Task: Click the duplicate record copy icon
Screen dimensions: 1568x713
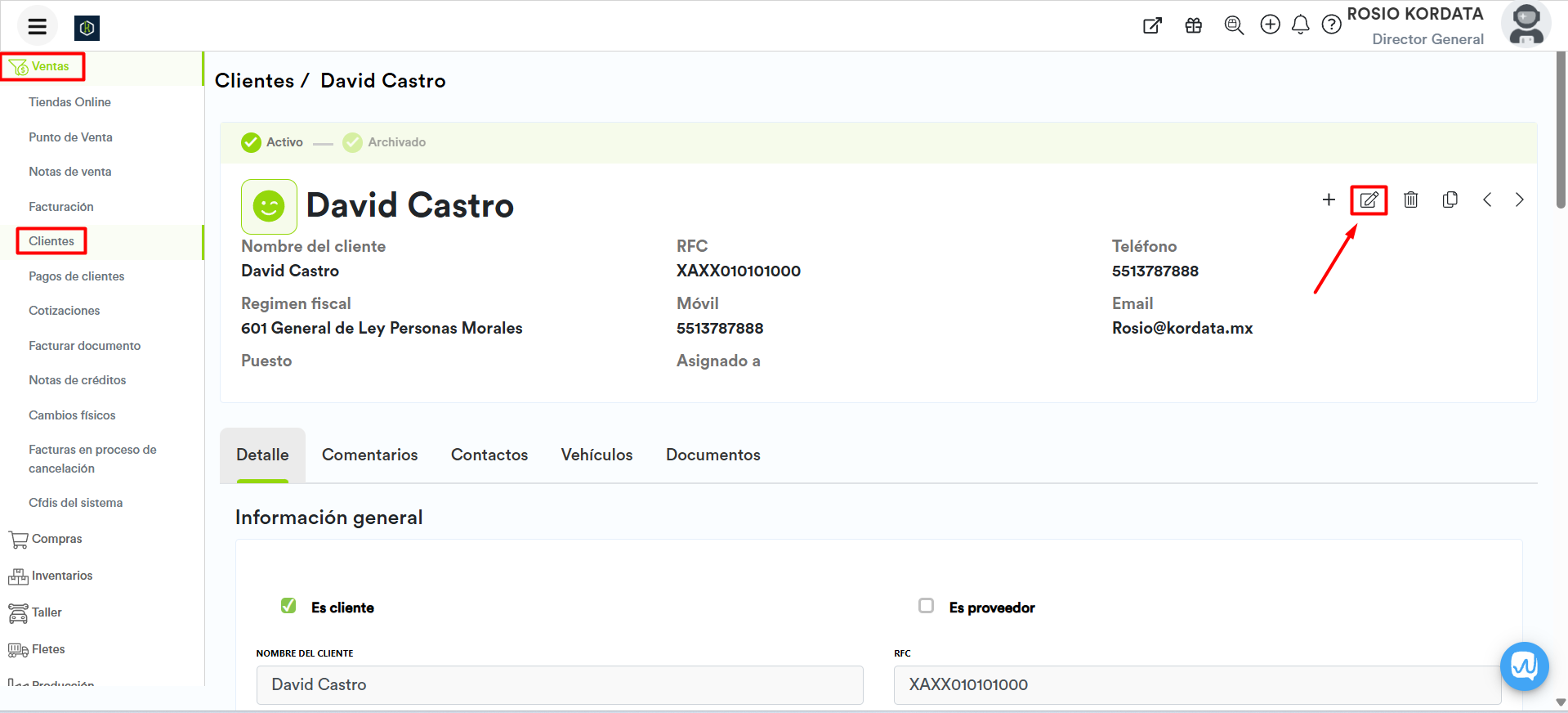Action: coord(1450,200)
